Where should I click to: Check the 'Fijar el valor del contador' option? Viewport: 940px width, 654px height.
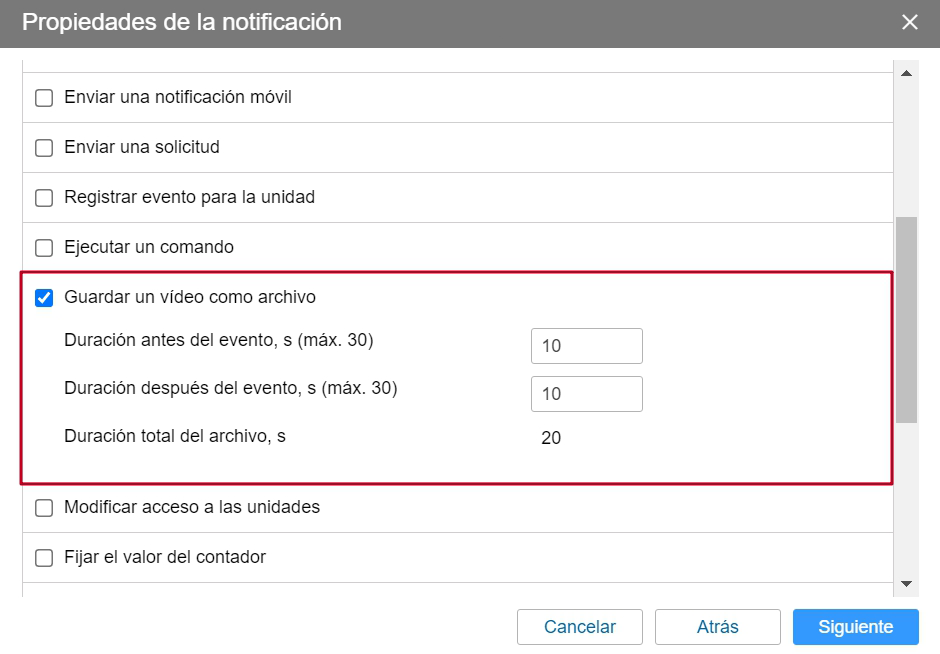click(x=44, y=557)
